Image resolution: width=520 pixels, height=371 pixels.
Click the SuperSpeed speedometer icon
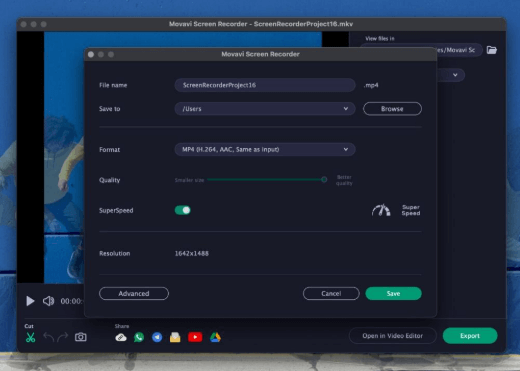[381, 210]
